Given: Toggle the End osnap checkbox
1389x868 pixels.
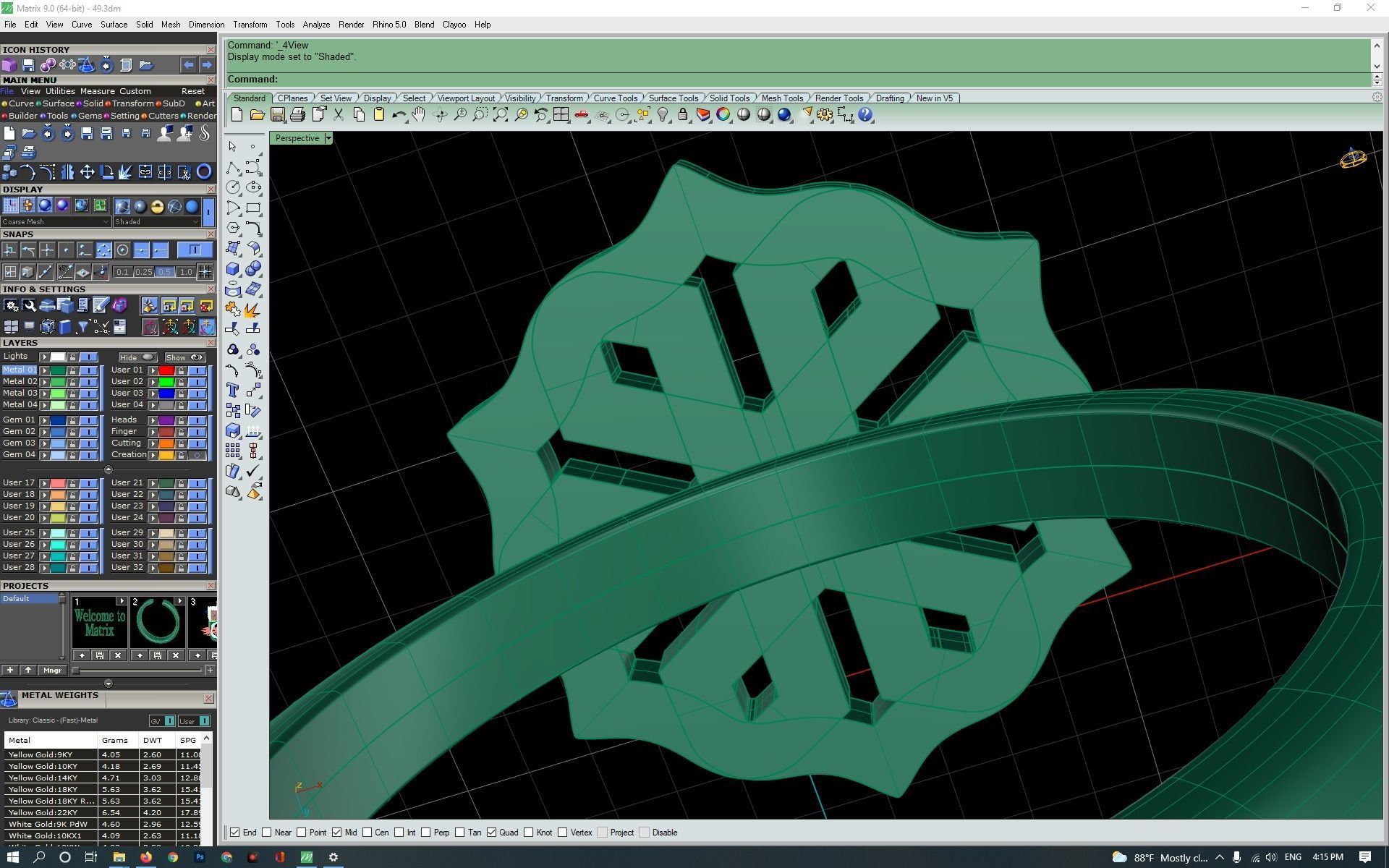Looking at the screenshot, I should [x=235, y=833].
